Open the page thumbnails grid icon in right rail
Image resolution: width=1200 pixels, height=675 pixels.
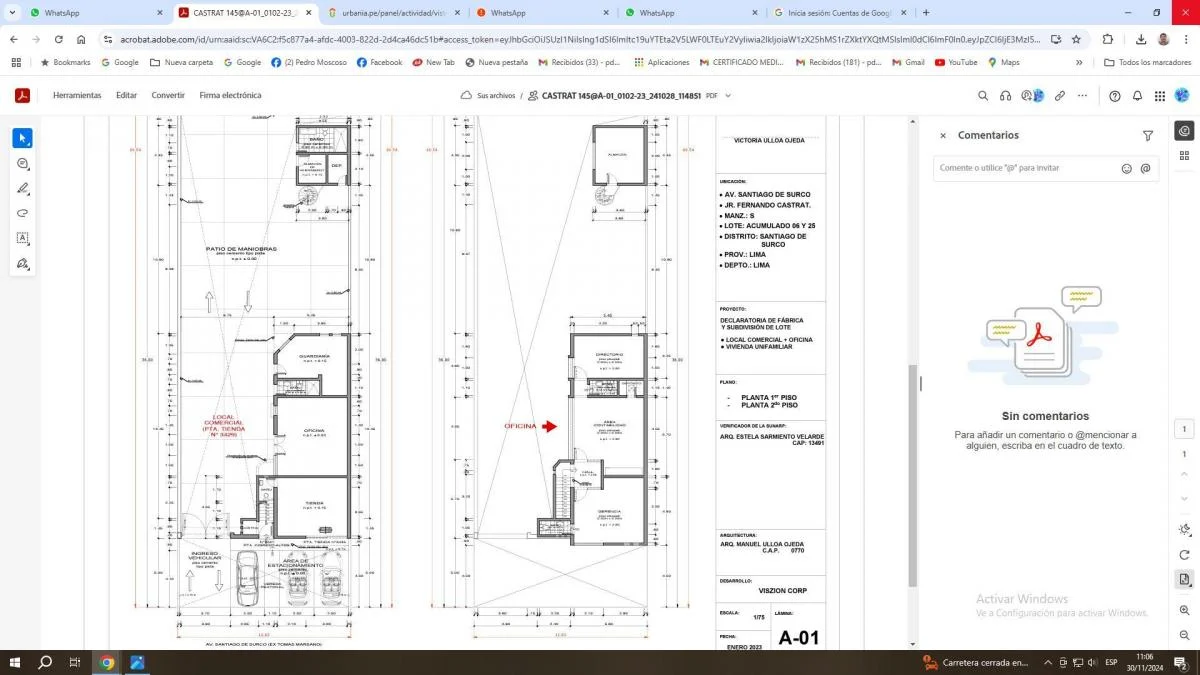(x=1185, y=155)
